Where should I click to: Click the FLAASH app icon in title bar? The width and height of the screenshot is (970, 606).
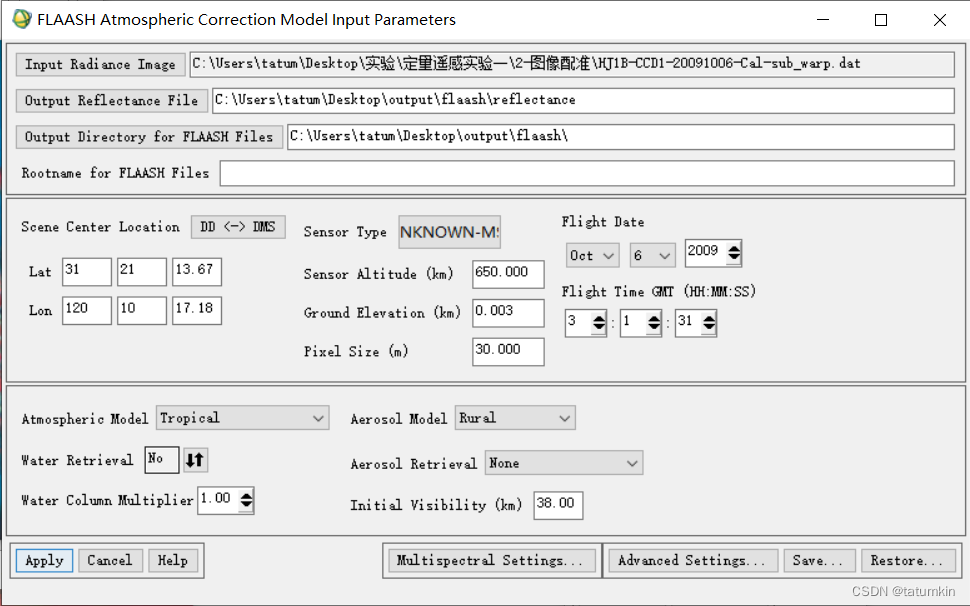click(x=22, y=19)
